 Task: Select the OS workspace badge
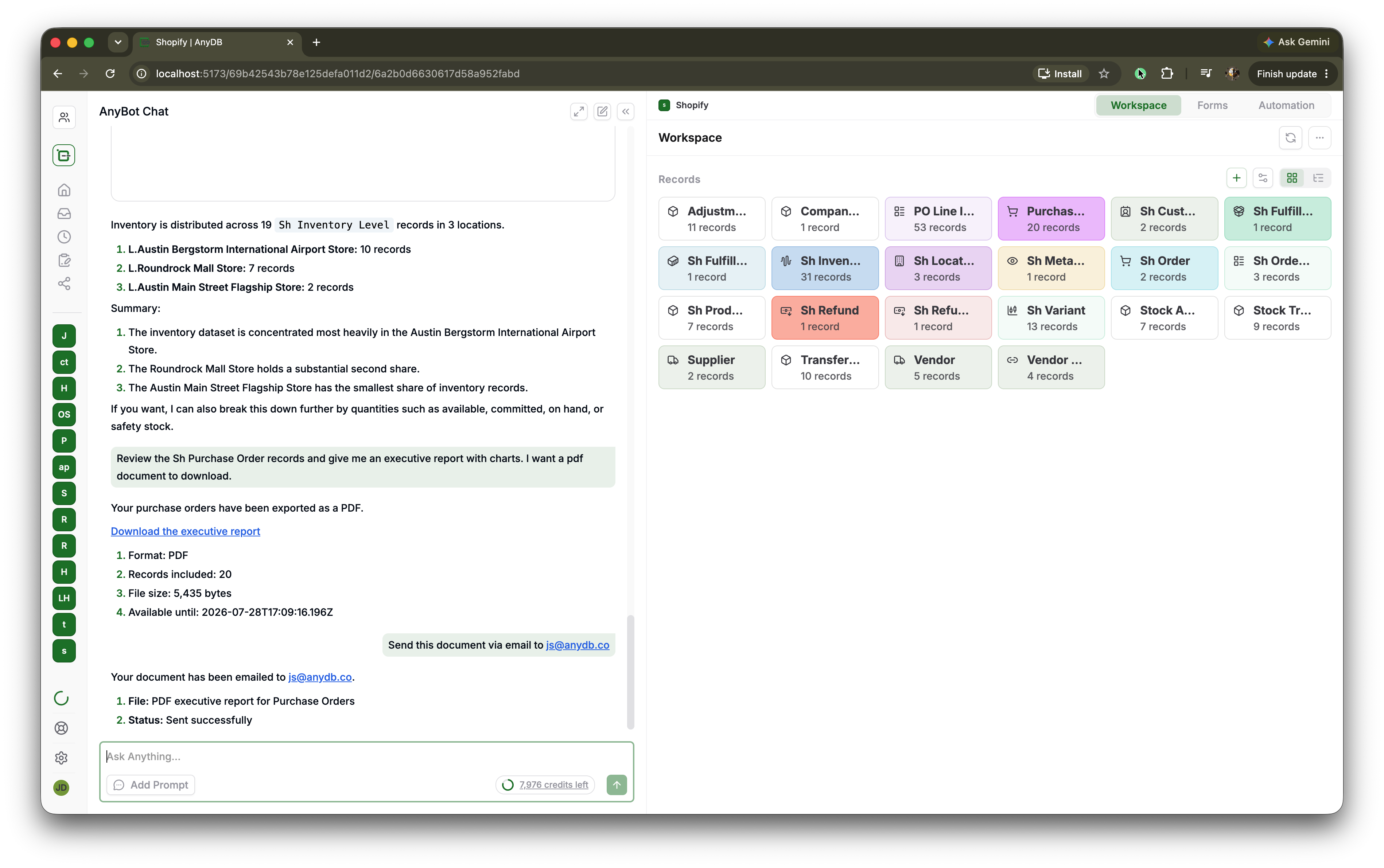click(x=64, y=414)
